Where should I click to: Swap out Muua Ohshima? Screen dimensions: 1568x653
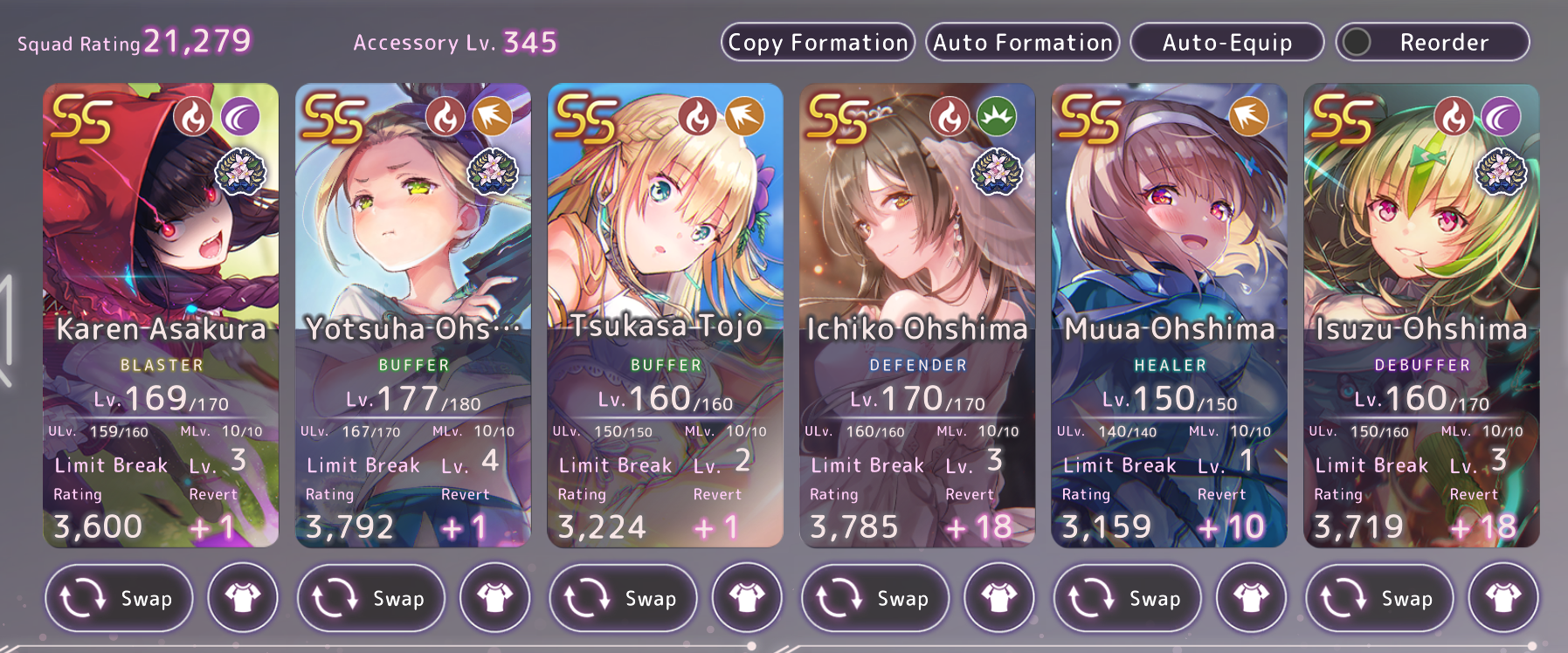1128,598
